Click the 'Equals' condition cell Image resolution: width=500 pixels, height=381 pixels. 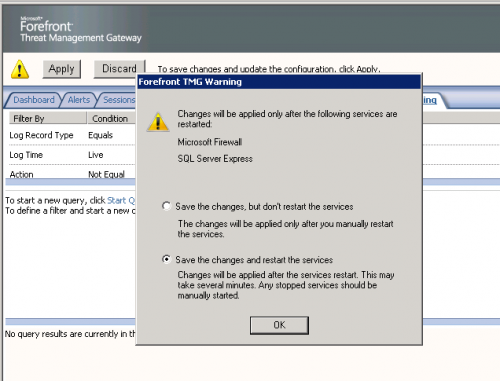(x=101, y=135)
